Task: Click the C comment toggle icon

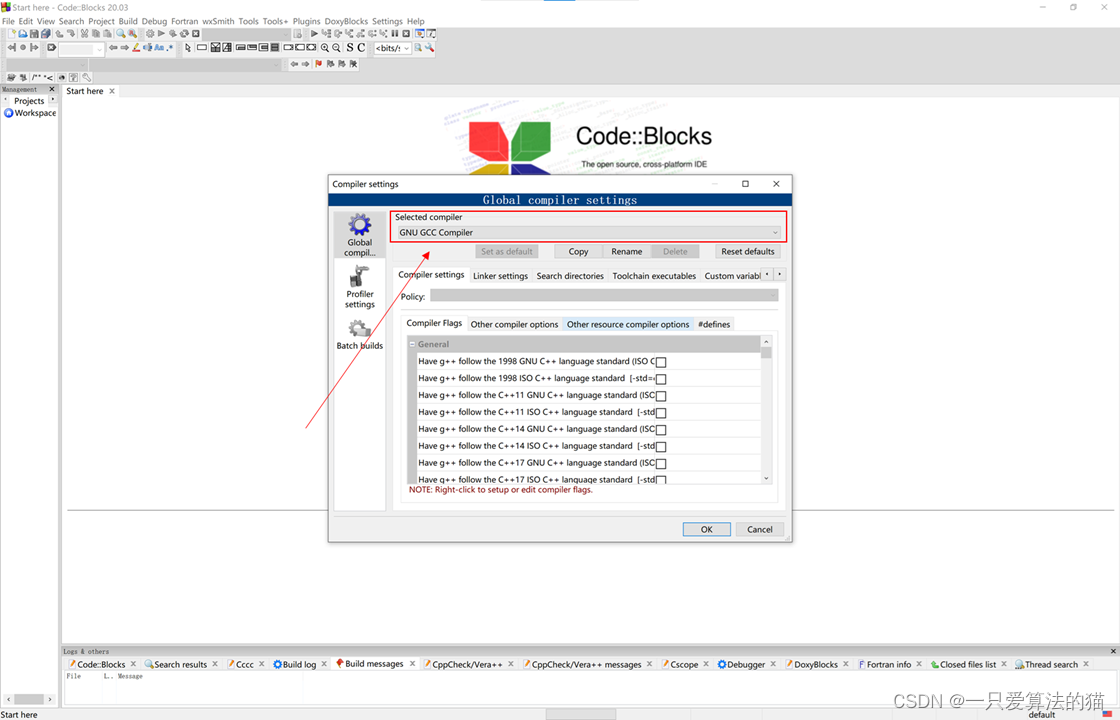Action: coord(361,48)
